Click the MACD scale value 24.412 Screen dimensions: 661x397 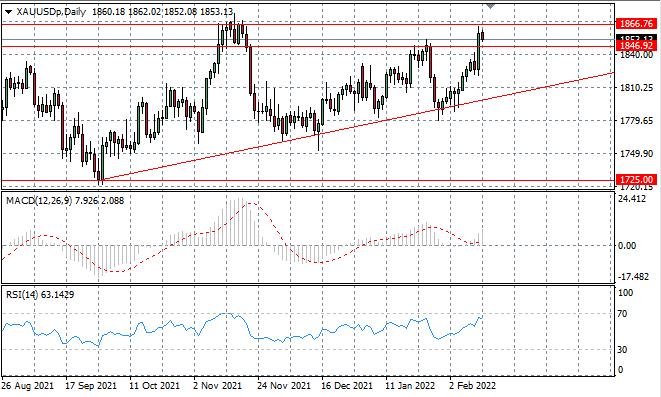[x=631, y=198]
